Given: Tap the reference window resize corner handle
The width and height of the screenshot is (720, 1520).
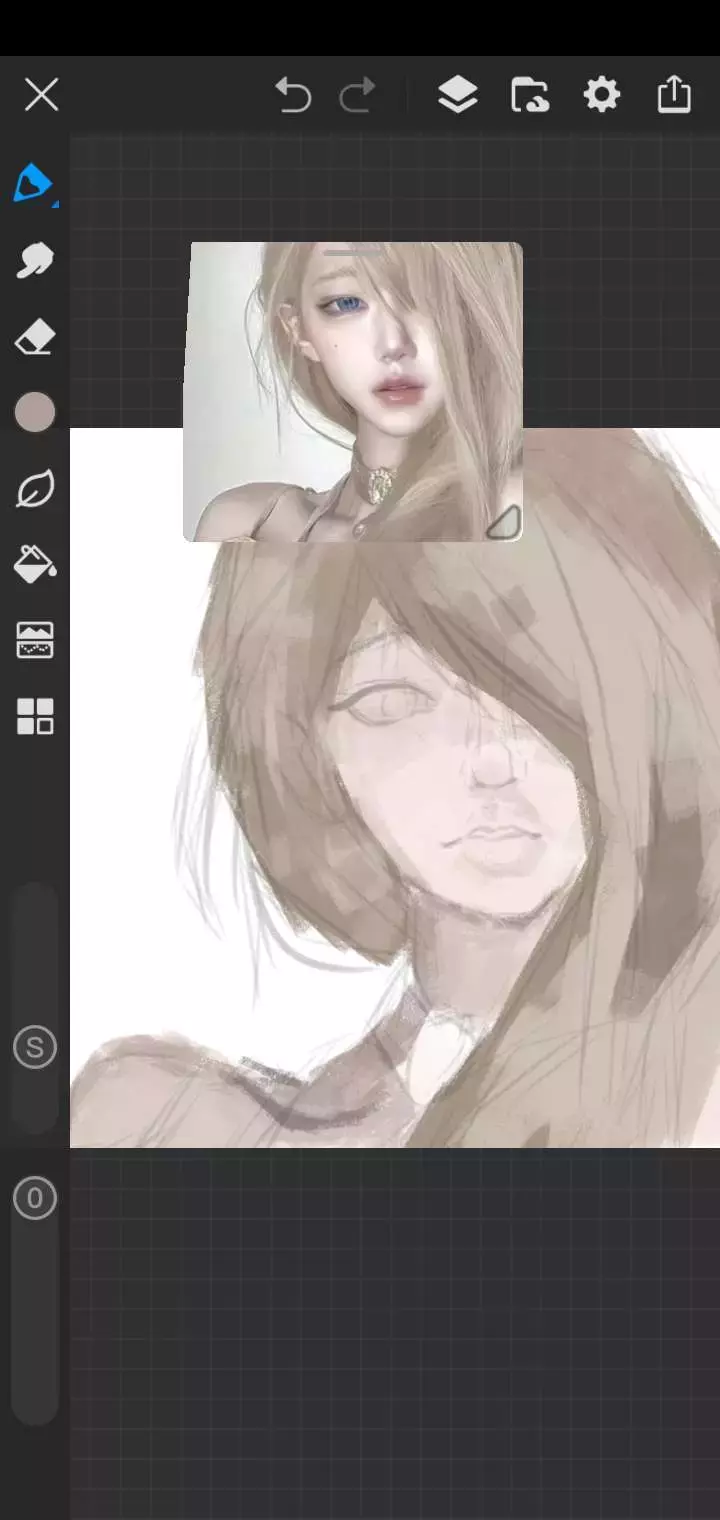Looking at the screenshot, I should (x=503, y=523).
